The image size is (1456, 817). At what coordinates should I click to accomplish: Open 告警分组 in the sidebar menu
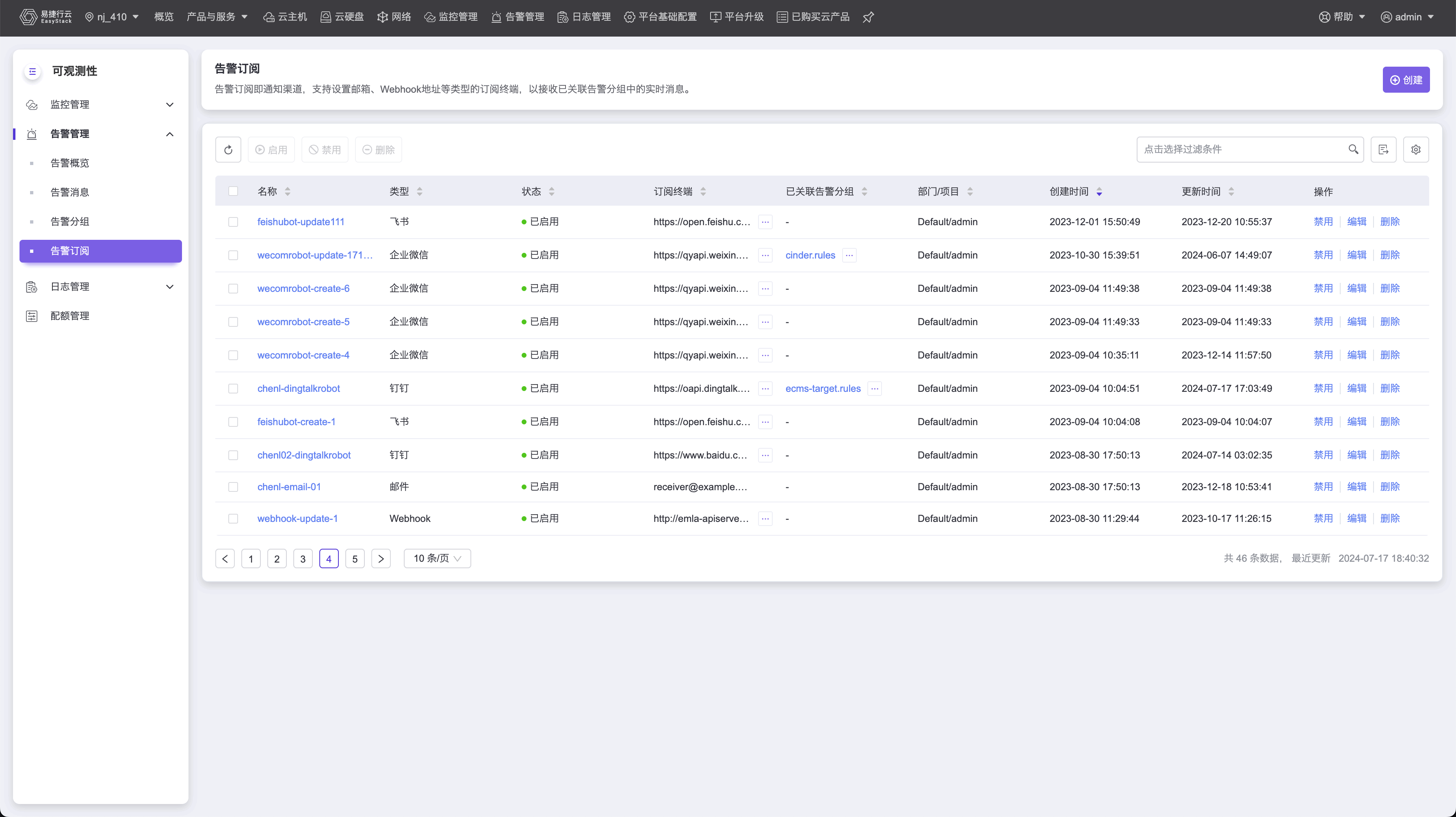(69, 222)
